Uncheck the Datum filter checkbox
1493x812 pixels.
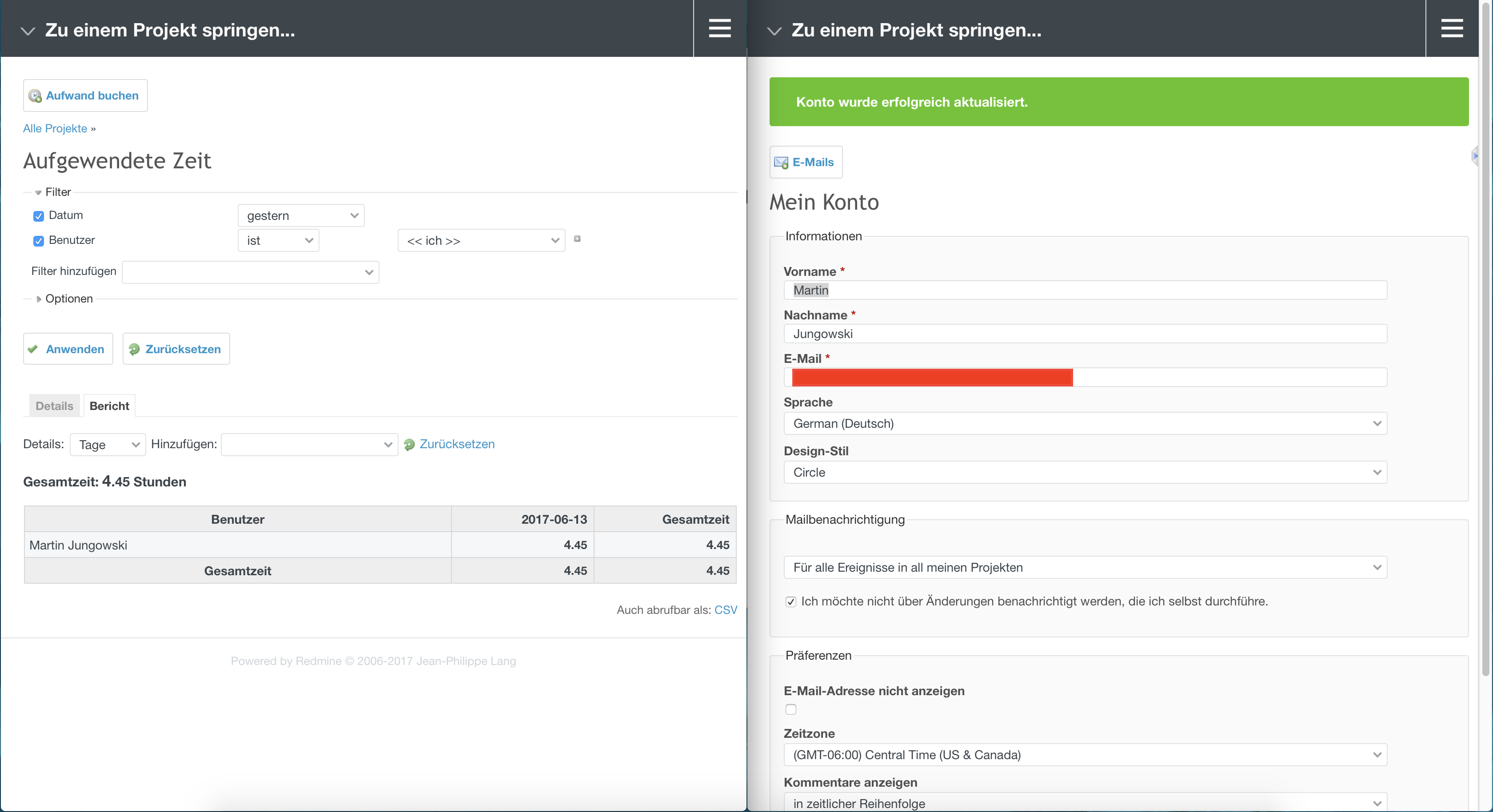click(x=38, y=216)
